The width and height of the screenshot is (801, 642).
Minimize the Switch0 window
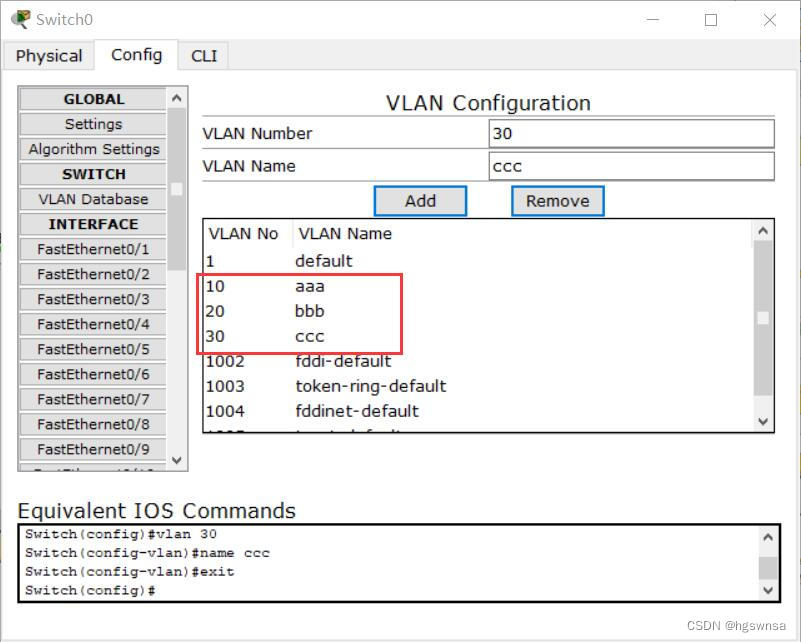pyautogui.click(x=653, y=20)
